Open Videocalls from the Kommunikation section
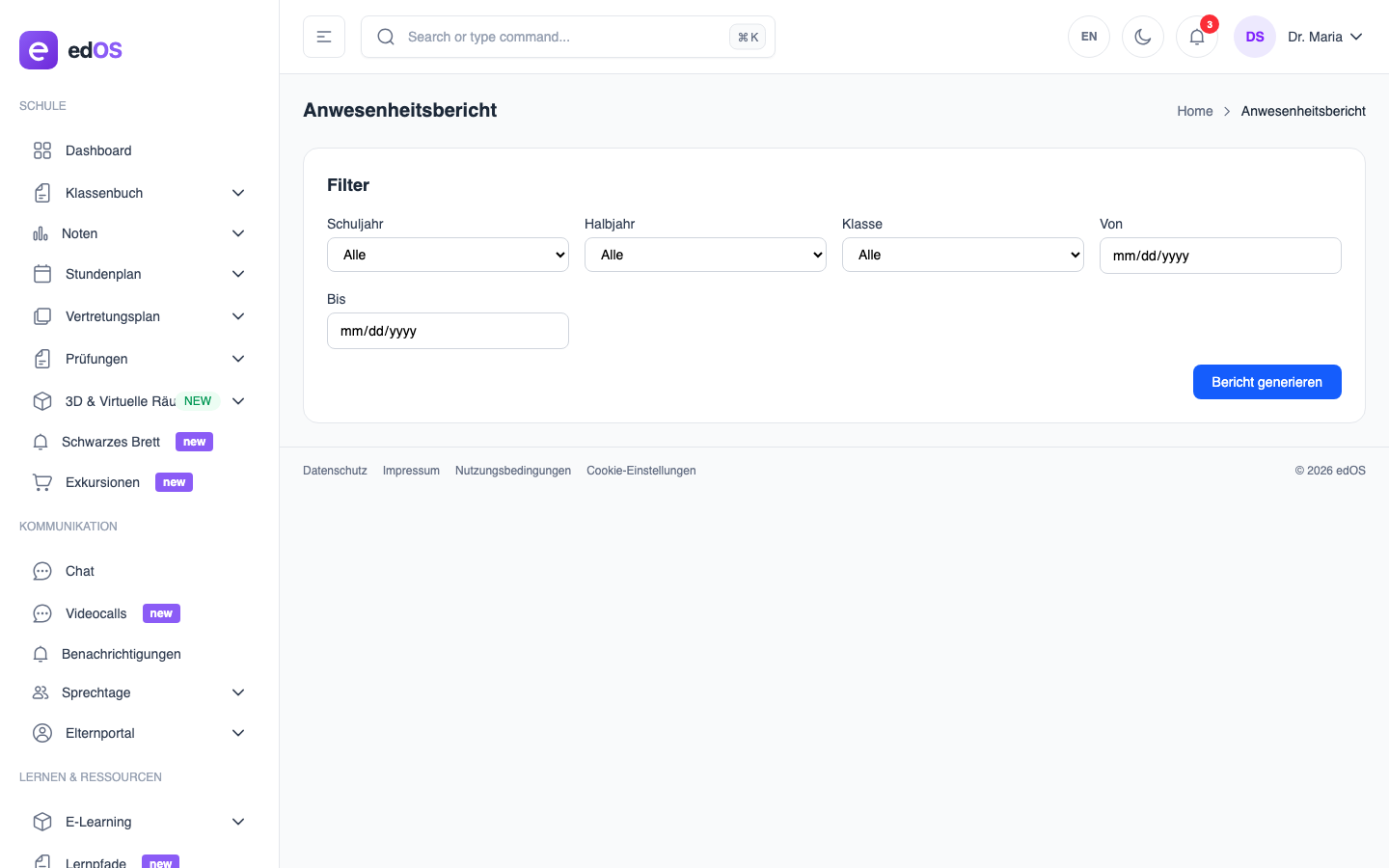The height and width of the screenshot is (868, 1389). pos(95,613)
